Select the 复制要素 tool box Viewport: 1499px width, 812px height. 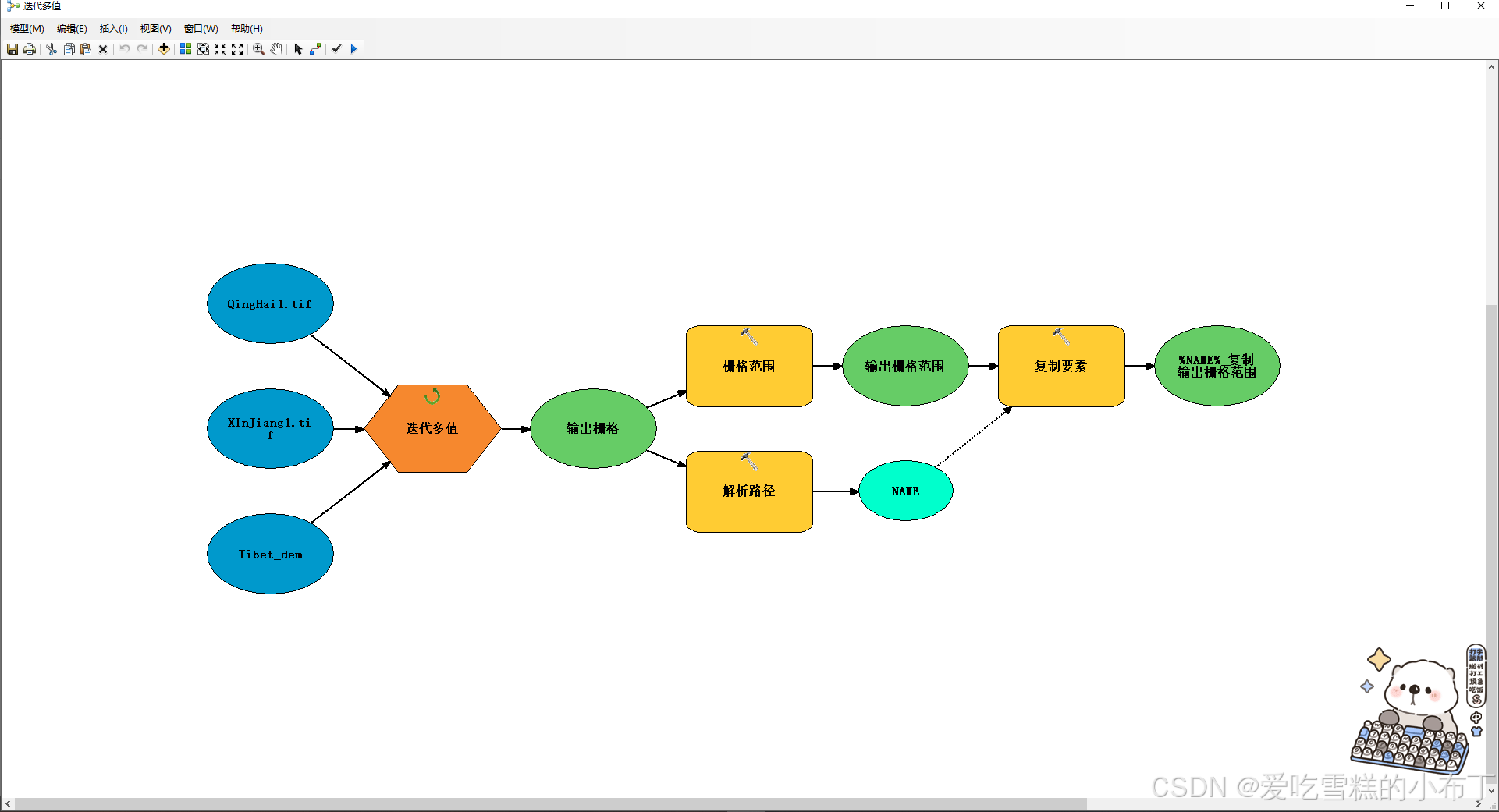(1060, 367)
